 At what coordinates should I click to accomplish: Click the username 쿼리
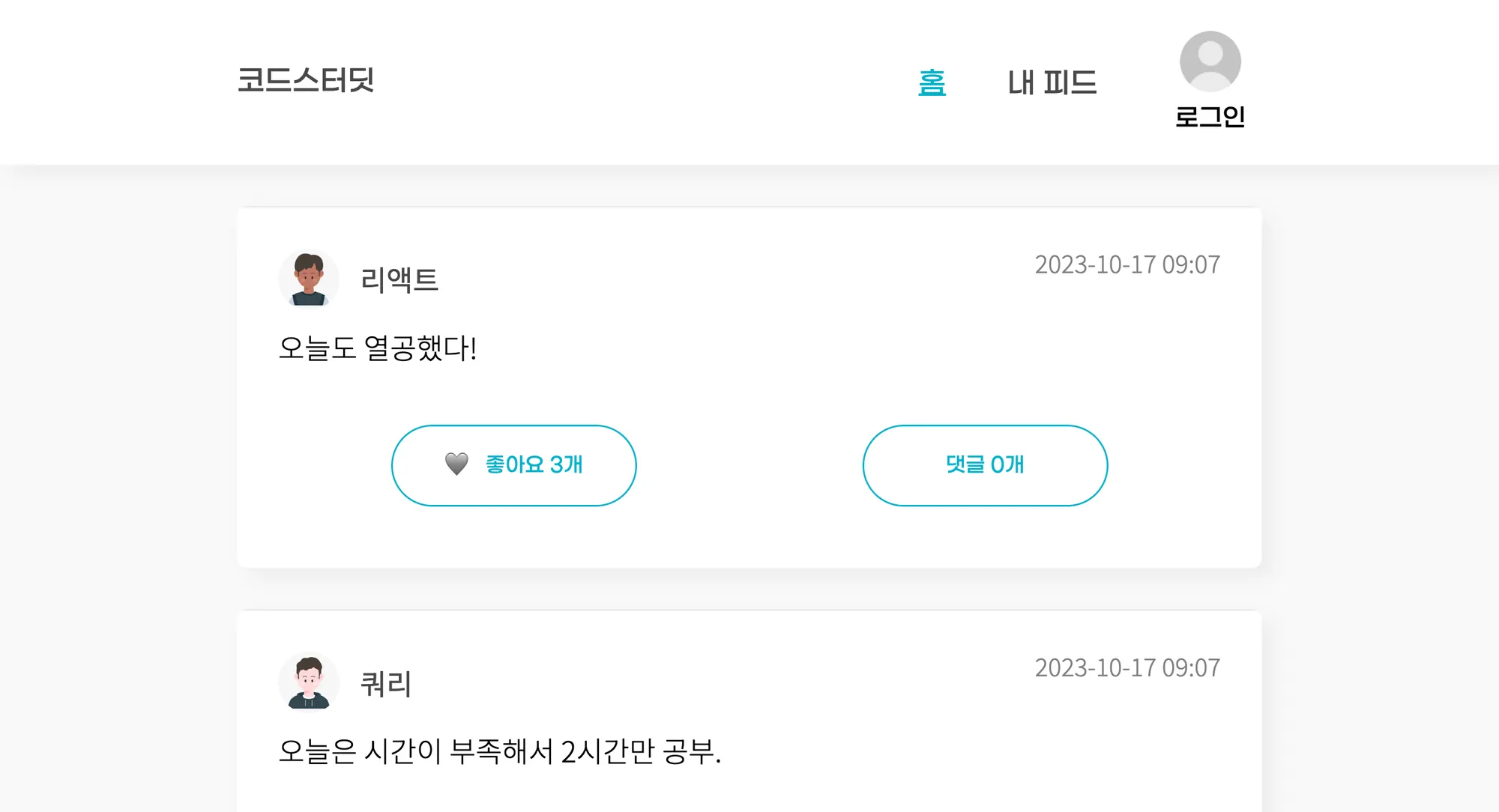386,683
